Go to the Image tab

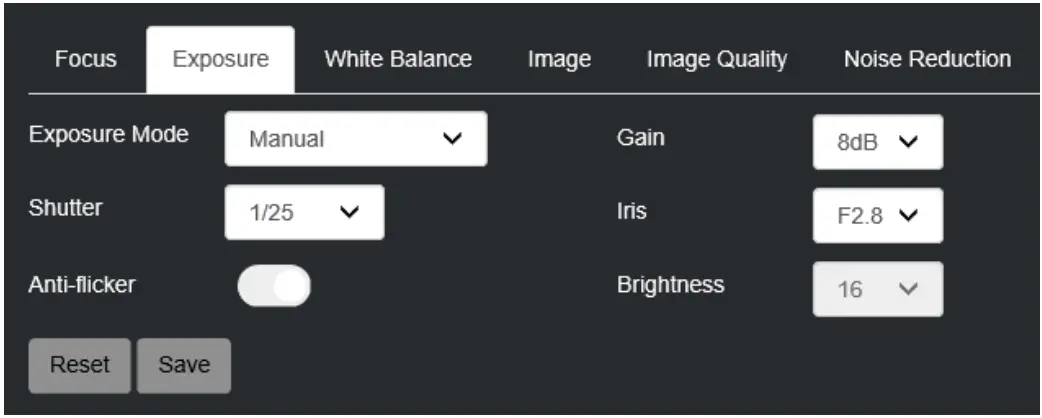559,59
